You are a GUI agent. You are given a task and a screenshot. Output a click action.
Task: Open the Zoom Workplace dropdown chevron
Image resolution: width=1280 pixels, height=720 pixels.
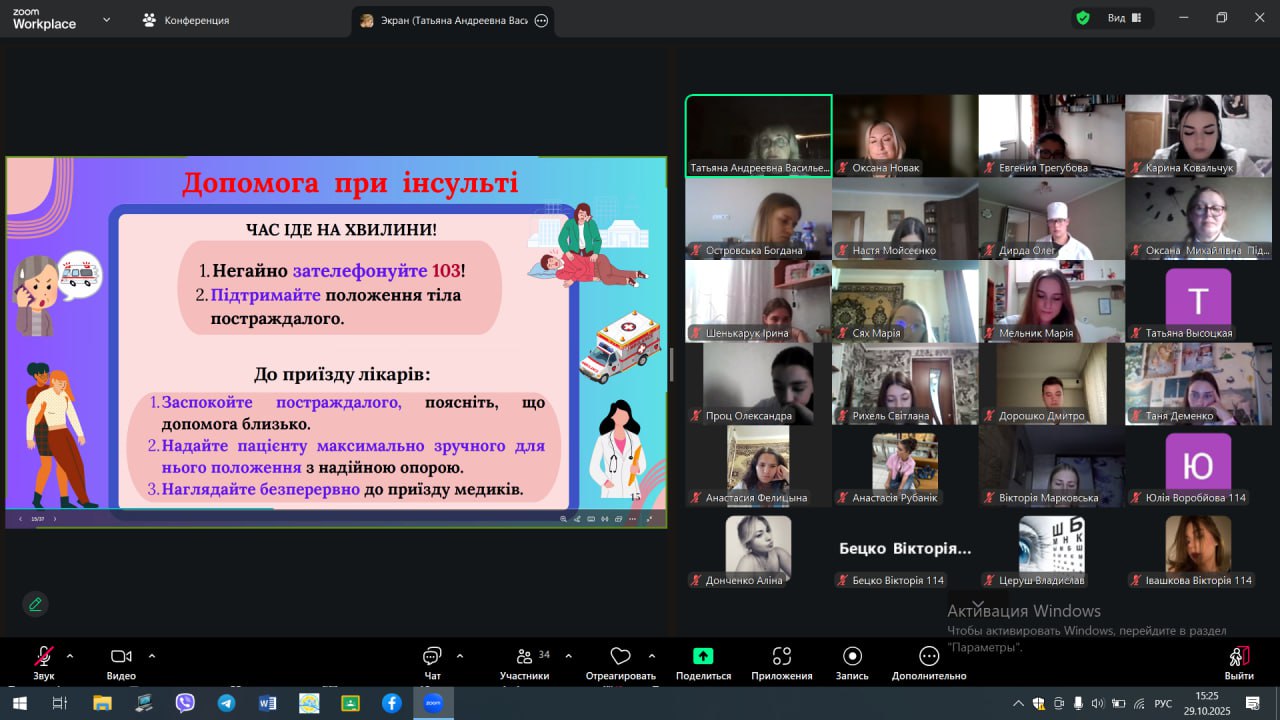coord(107,19)
